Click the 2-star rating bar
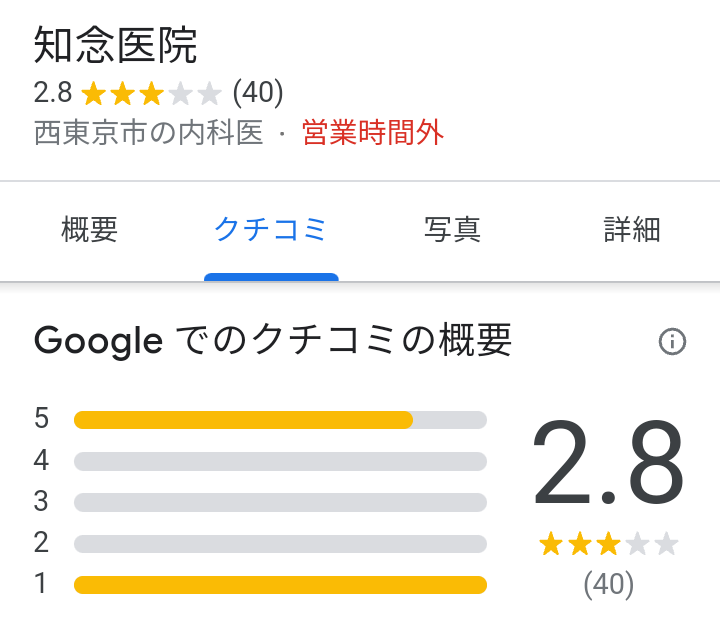This screenshot has height=625, width=720. pyautogui.click(x=280, y=543)
